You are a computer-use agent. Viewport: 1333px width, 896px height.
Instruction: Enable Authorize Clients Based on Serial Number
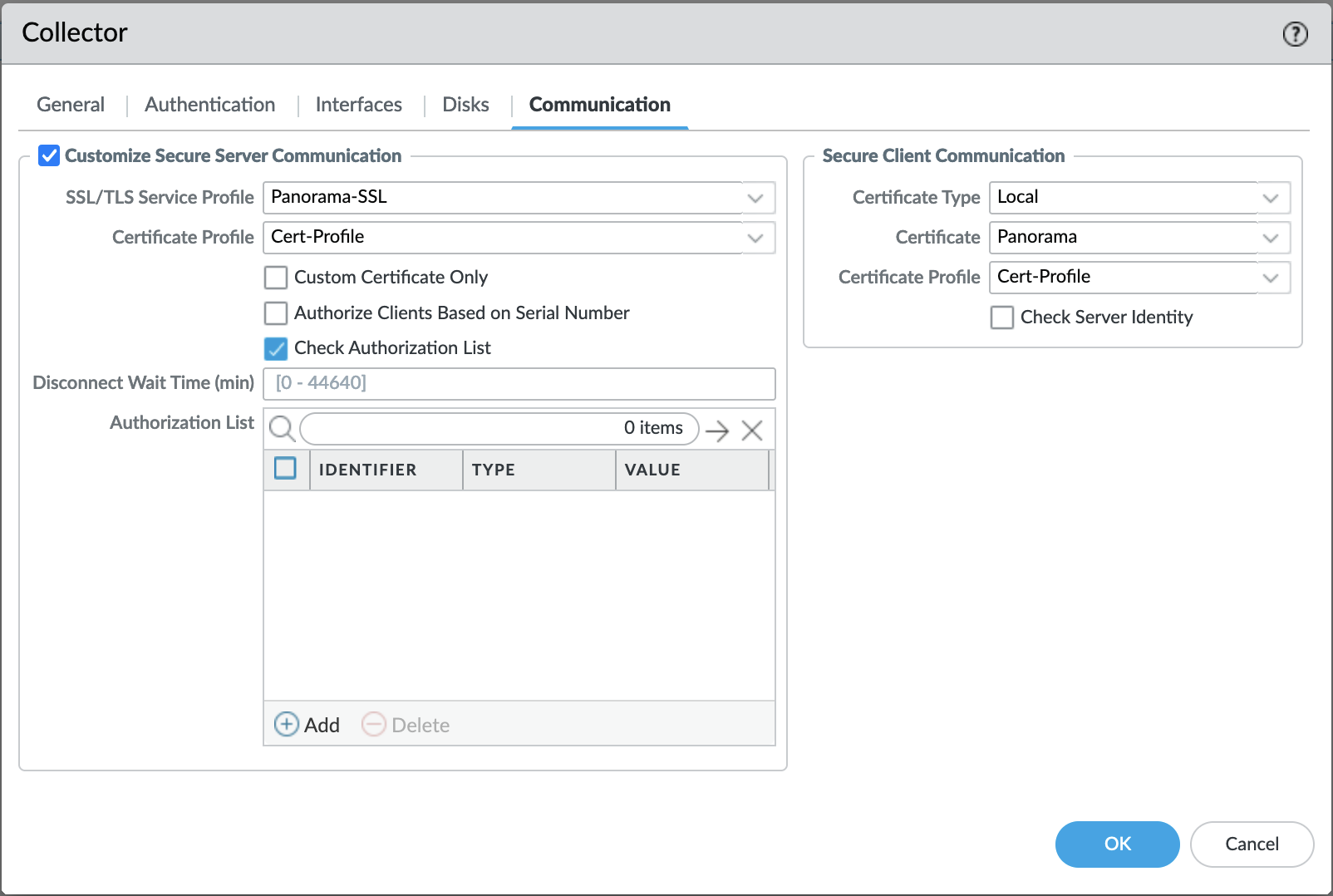275,313
